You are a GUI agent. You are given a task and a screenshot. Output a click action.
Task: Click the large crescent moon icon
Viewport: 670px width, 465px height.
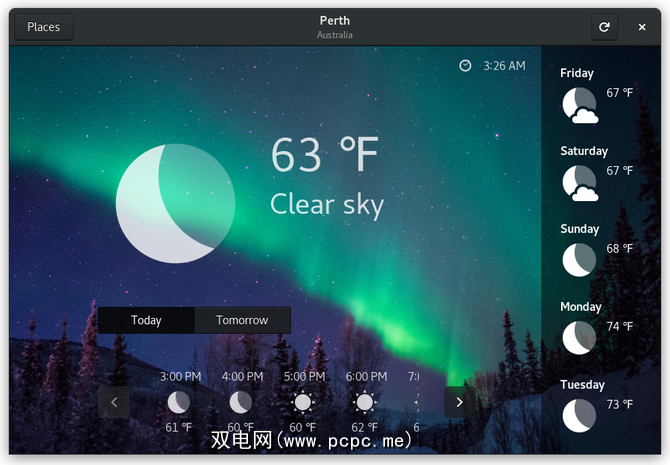click(175, 203)
